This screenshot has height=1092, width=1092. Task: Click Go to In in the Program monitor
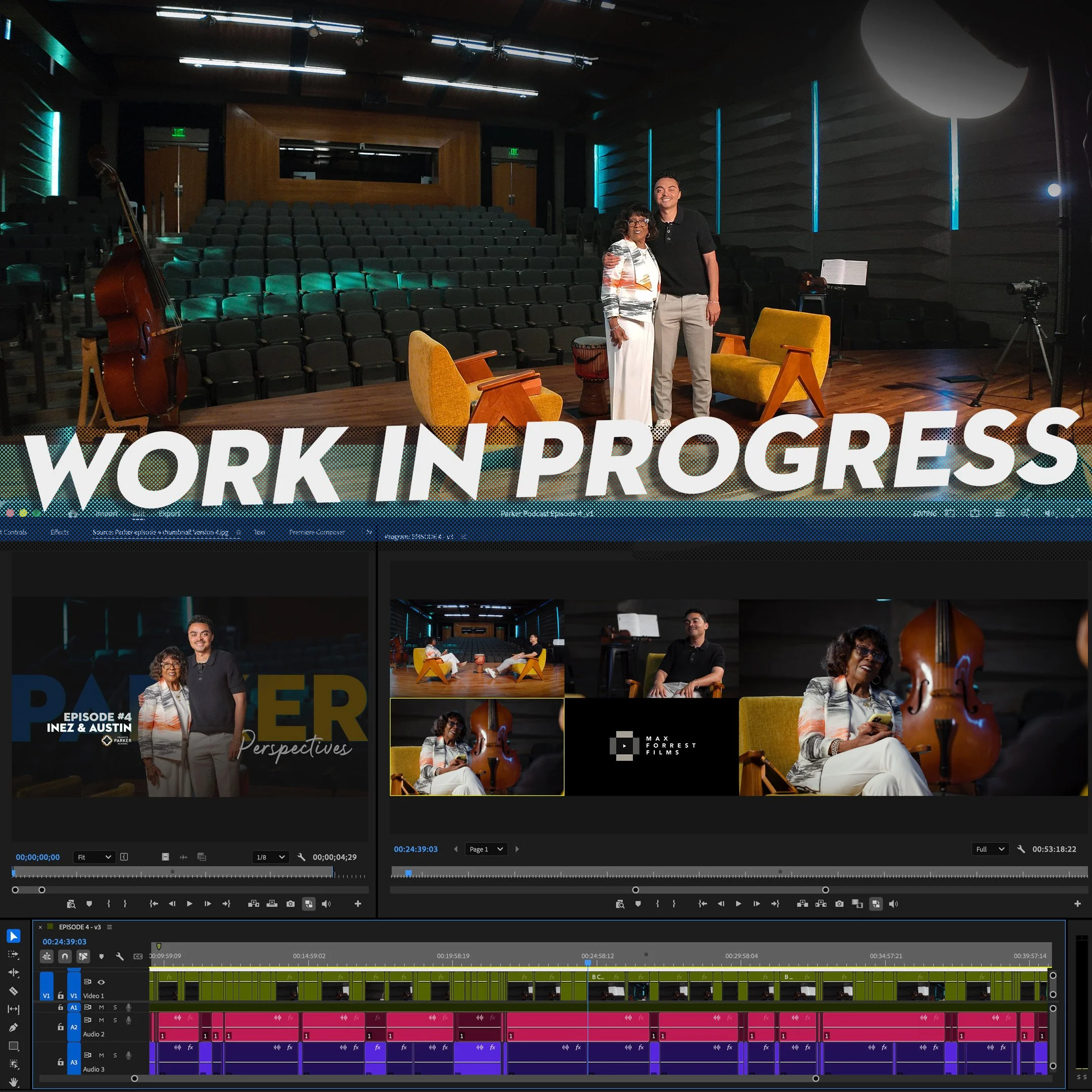[703, 904]
